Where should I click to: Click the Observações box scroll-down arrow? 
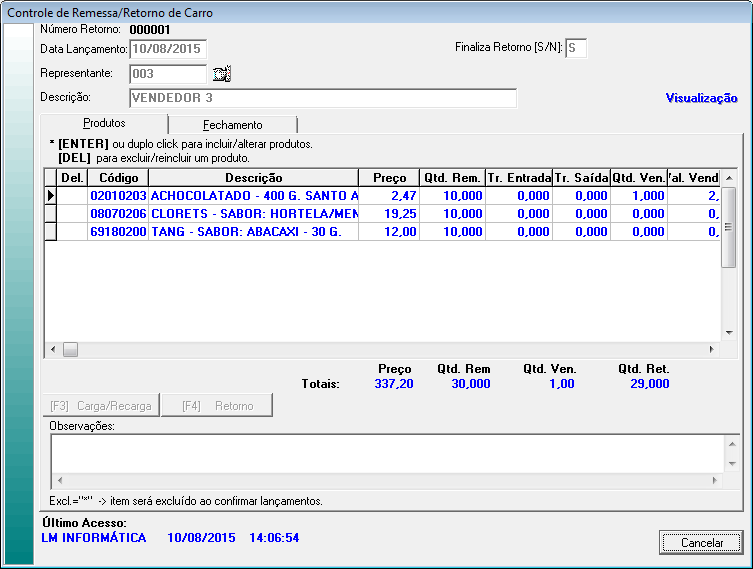pos(731,464)
